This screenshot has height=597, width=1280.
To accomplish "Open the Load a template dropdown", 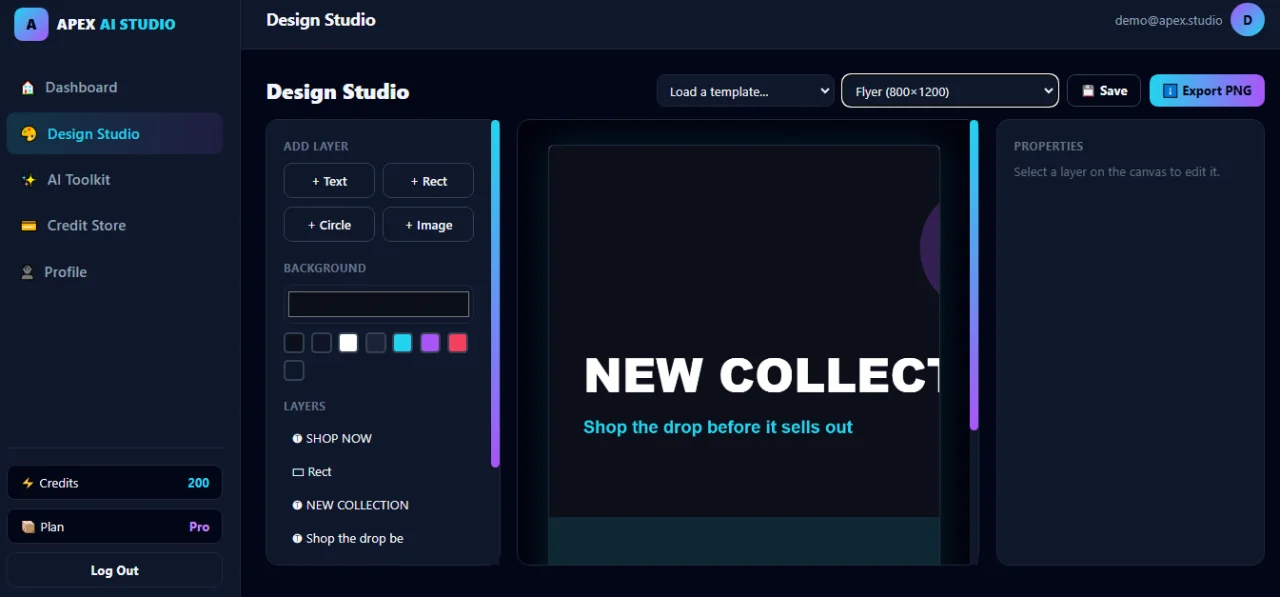I will tap(746, 91).
